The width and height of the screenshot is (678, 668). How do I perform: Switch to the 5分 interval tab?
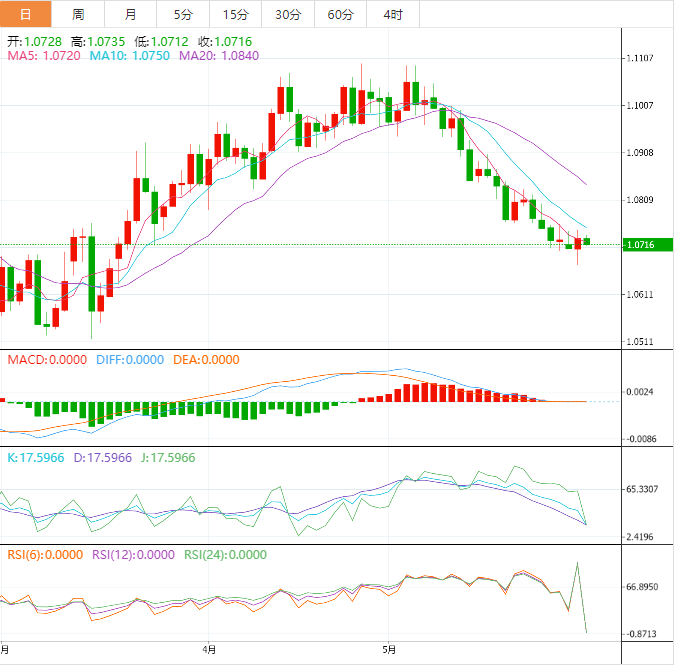tap(183, 14)
